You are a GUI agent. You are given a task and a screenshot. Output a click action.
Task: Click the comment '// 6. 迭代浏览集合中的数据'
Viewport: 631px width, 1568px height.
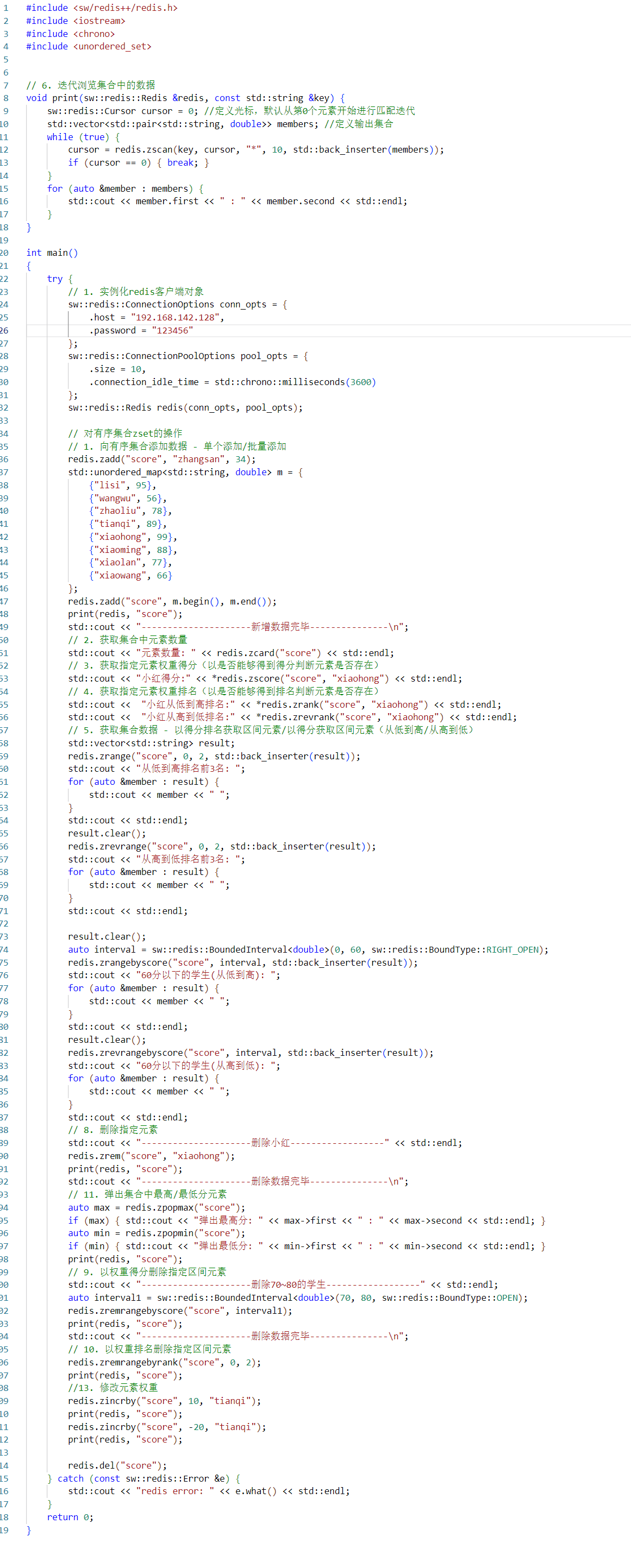point(91,85)
